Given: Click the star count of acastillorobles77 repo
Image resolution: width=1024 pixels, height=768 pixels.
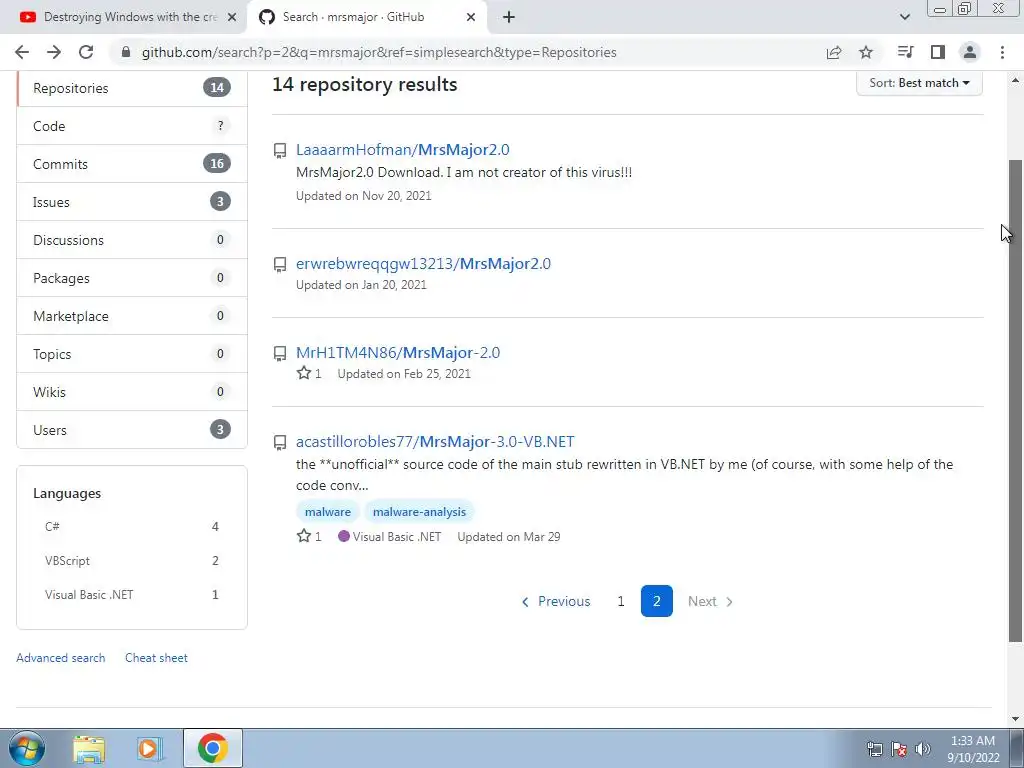Looking at the screenshot, I should coord(309,537).
